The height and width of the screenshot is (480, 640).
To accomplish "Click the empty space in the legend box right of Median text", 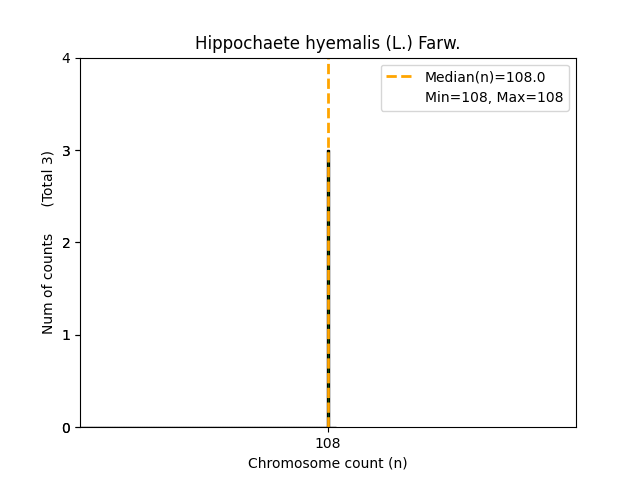I will coord(556,77).
